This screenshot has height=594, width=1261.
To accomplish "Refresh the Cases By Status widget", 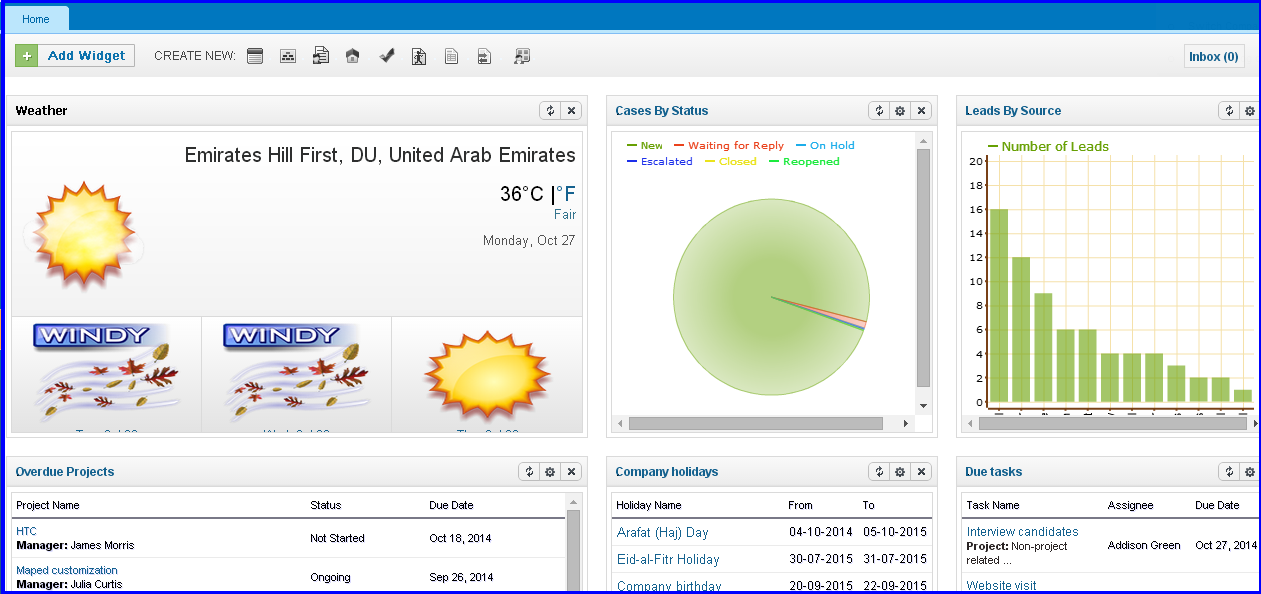I will 878,111.
